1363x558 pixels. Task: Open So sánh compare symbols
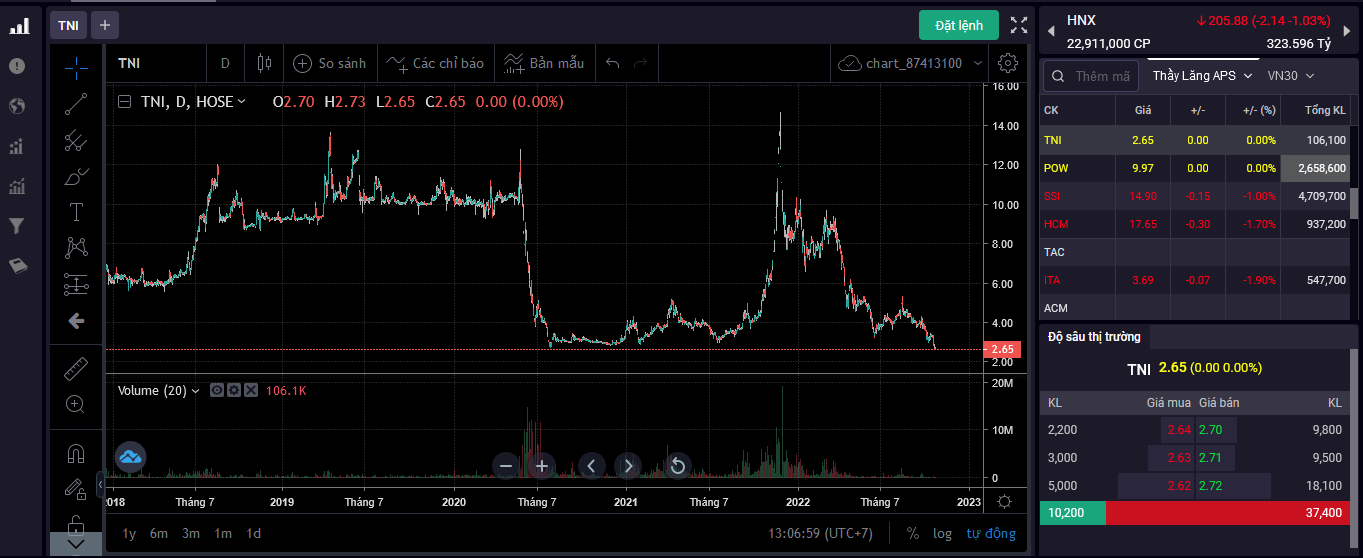[330, 63]
